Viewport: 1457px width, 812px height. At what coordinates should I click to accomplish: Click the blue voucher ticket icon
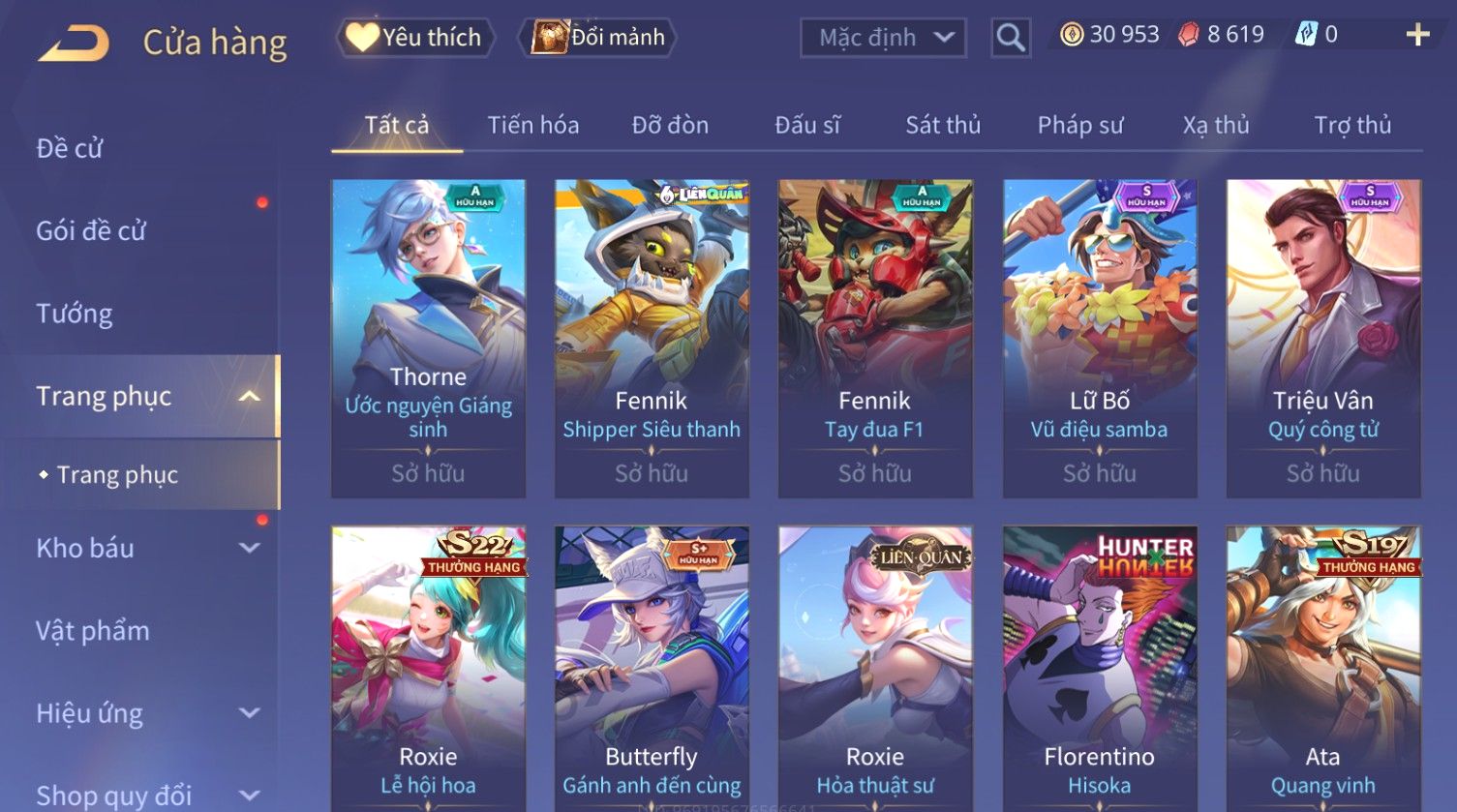(x=1306, y=35)
